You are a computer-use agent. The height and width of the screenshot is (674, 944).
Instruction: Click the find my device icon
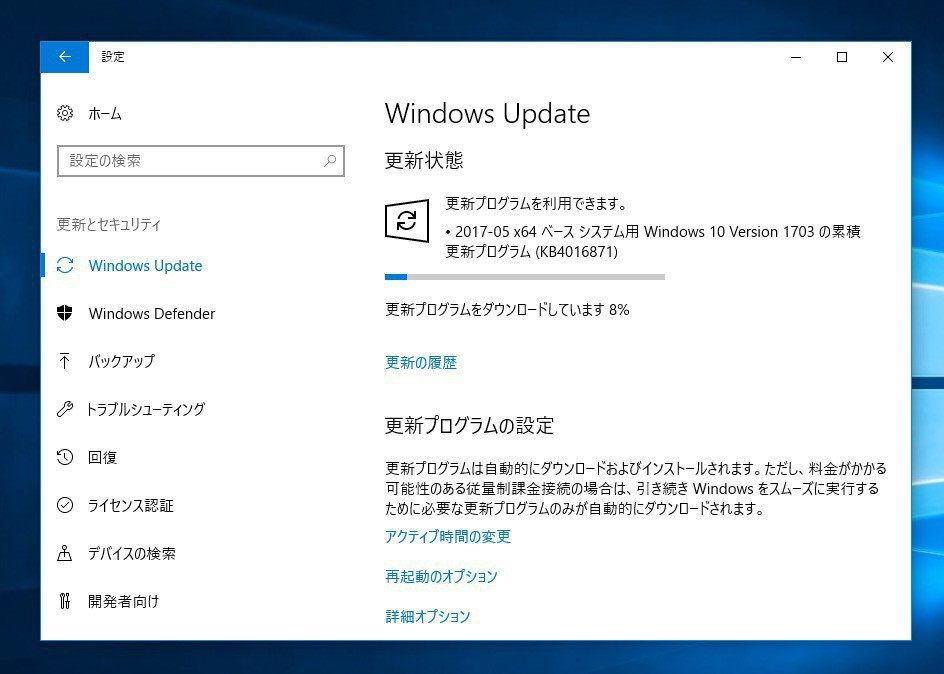click(64, 553)
